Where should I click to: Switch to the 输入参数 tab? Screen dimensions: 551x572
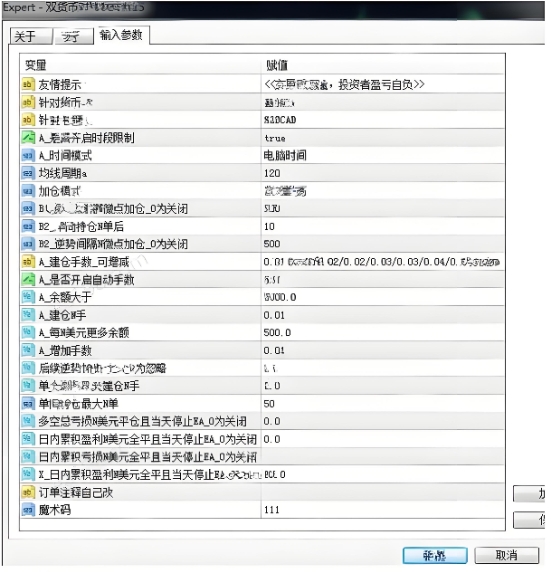tap(122, 35)
